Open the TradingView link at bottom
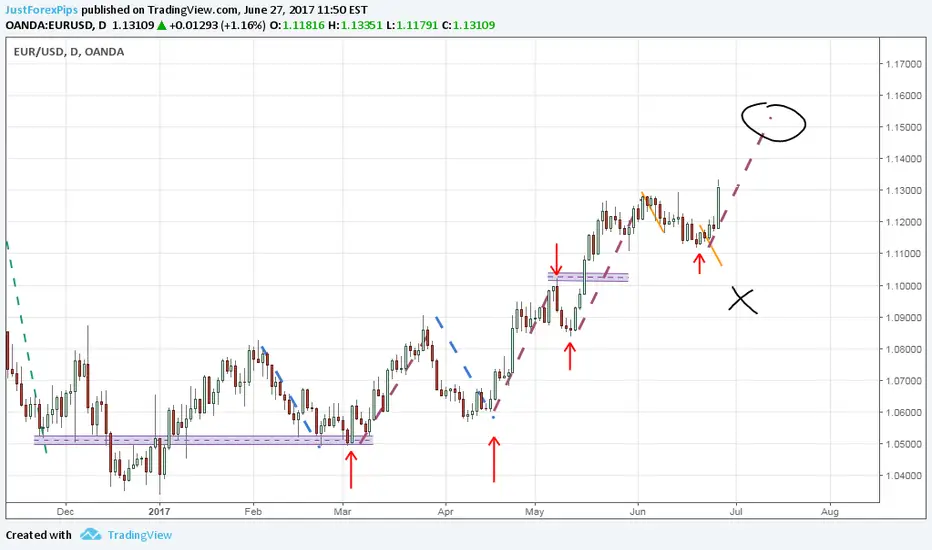 click(140, 535)
